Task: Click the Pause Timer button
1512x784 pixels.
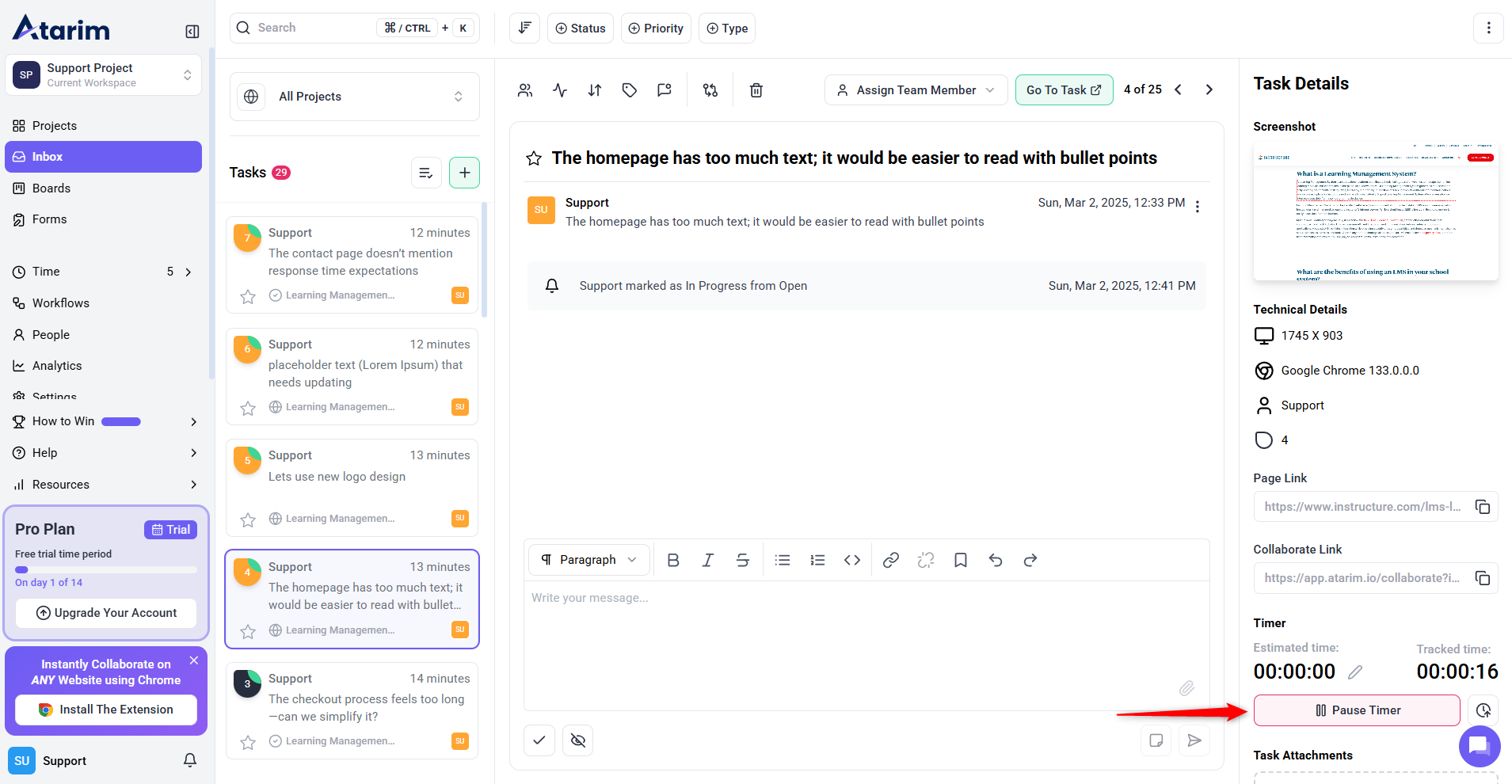Action: [x=1356, y=710]
